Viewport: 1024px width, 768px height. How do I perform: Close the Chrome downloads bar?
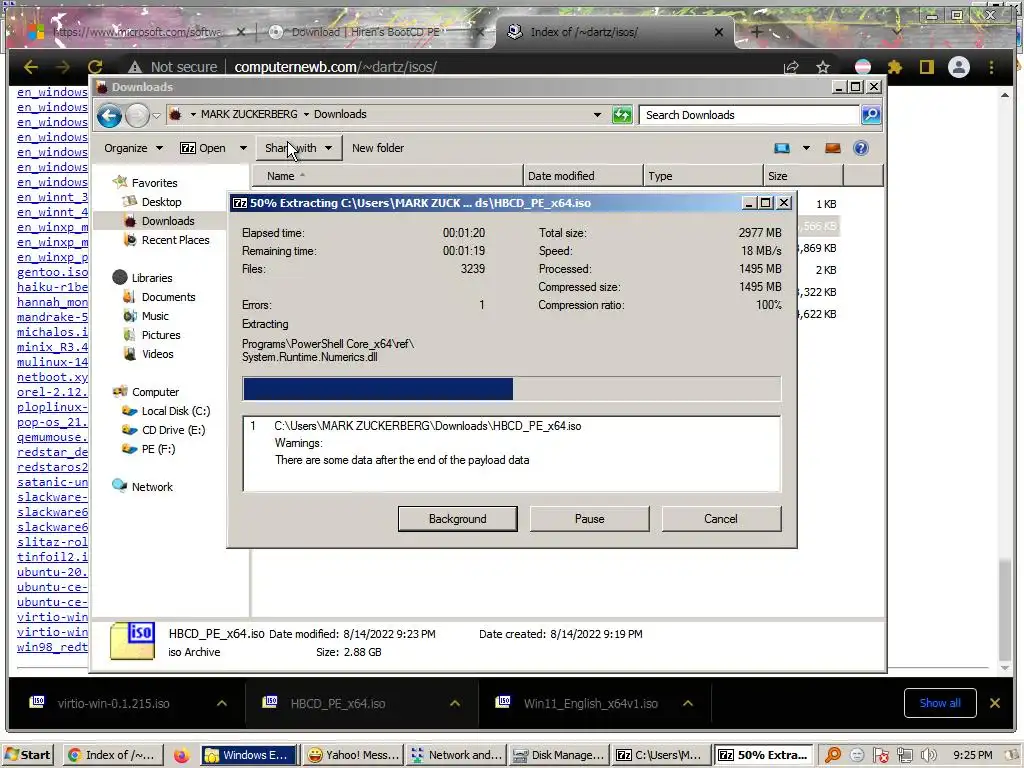(x=995, y=703)
